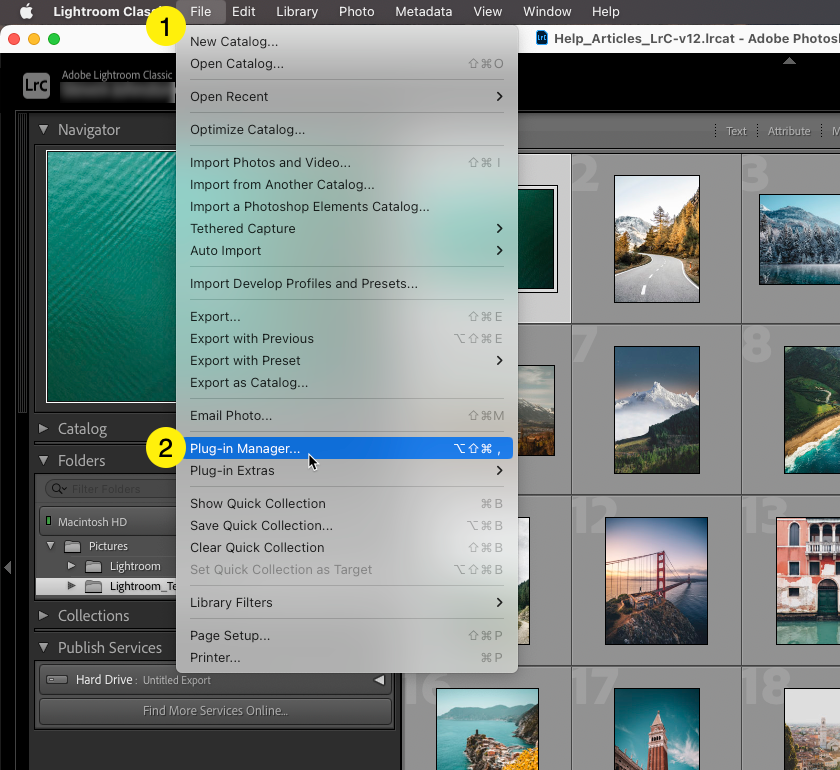Choose Import a Photoshop Elements Catalog
The height and width of the screenshot is (770, 840).
tap(347, 206)
